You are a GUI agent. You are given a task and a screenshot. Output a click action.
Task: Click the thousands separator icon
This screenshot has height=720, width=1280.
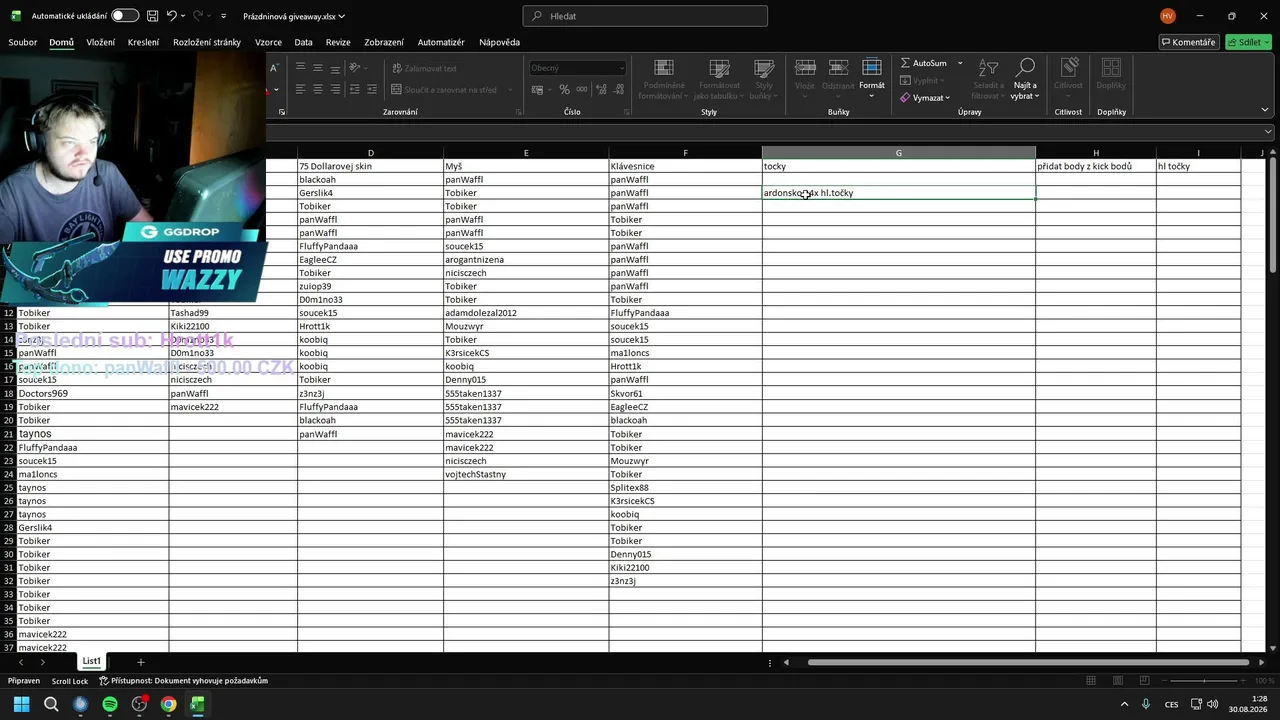pos(582,90)
